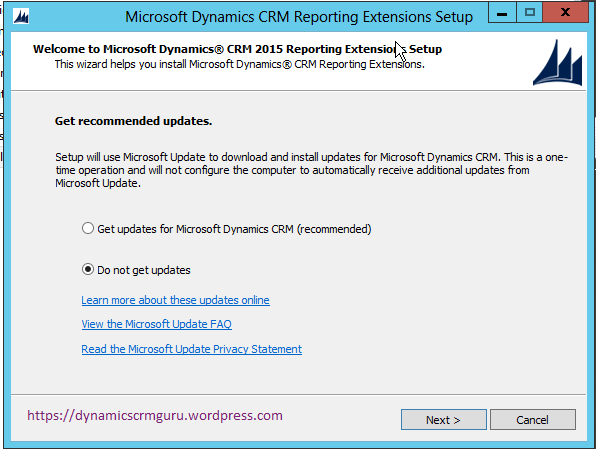Click the Cancel button
This screenshot has height=449, width=596.
coord(533,420)
